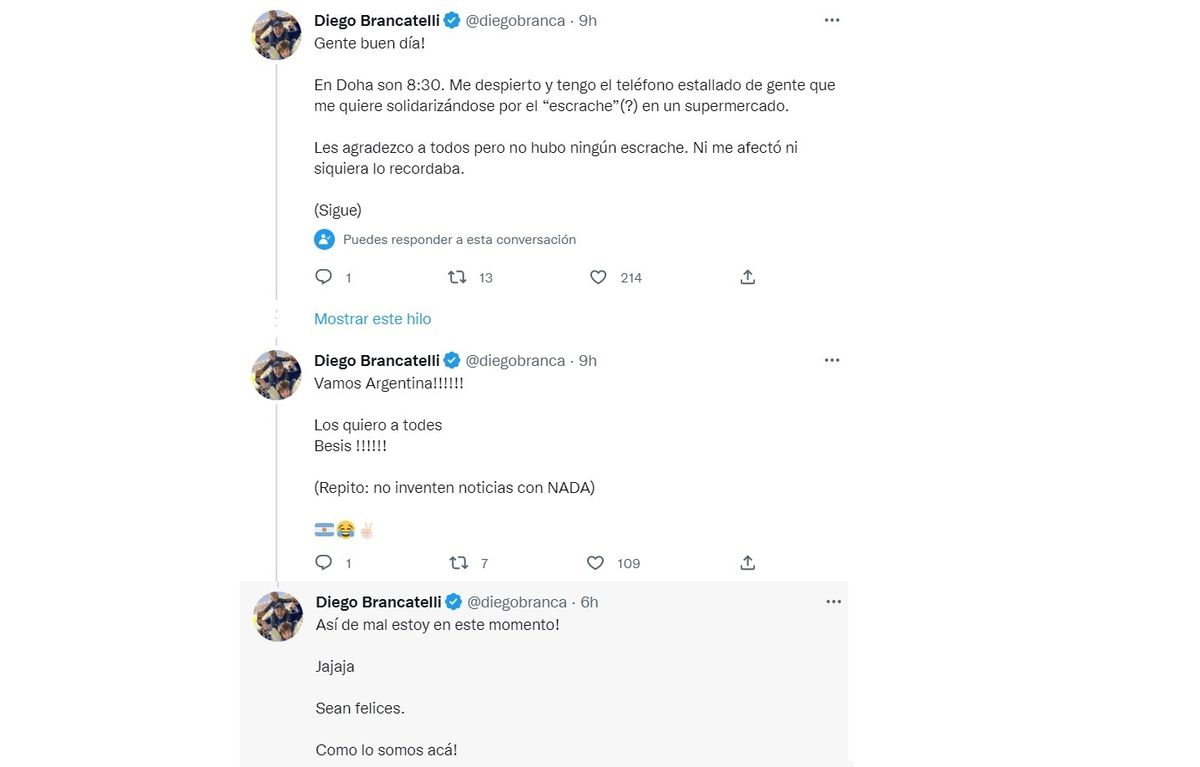This screenshot has height=767, width=1200.
Task: Share the Vamos Argentina tweet
Action: tap(747, 563)
